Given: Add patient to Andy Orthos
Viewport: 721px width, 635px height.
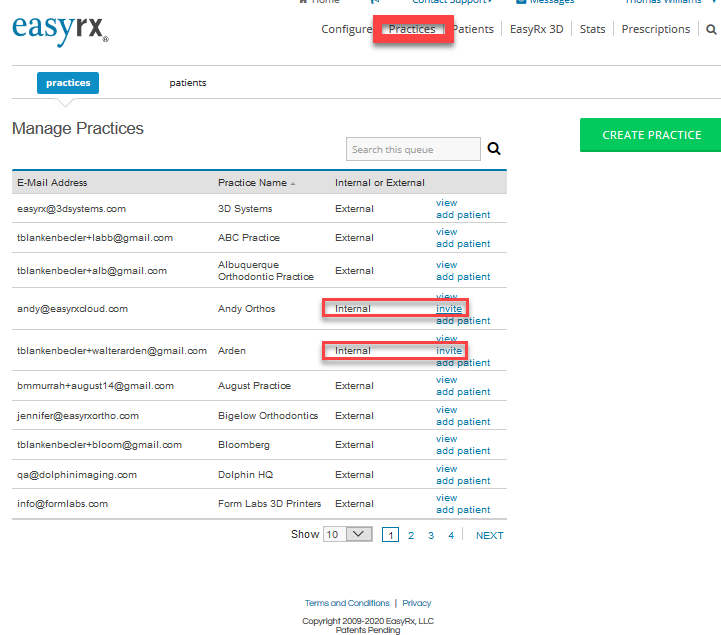Looking at the screenshot, I should click(x=463, y=320).
